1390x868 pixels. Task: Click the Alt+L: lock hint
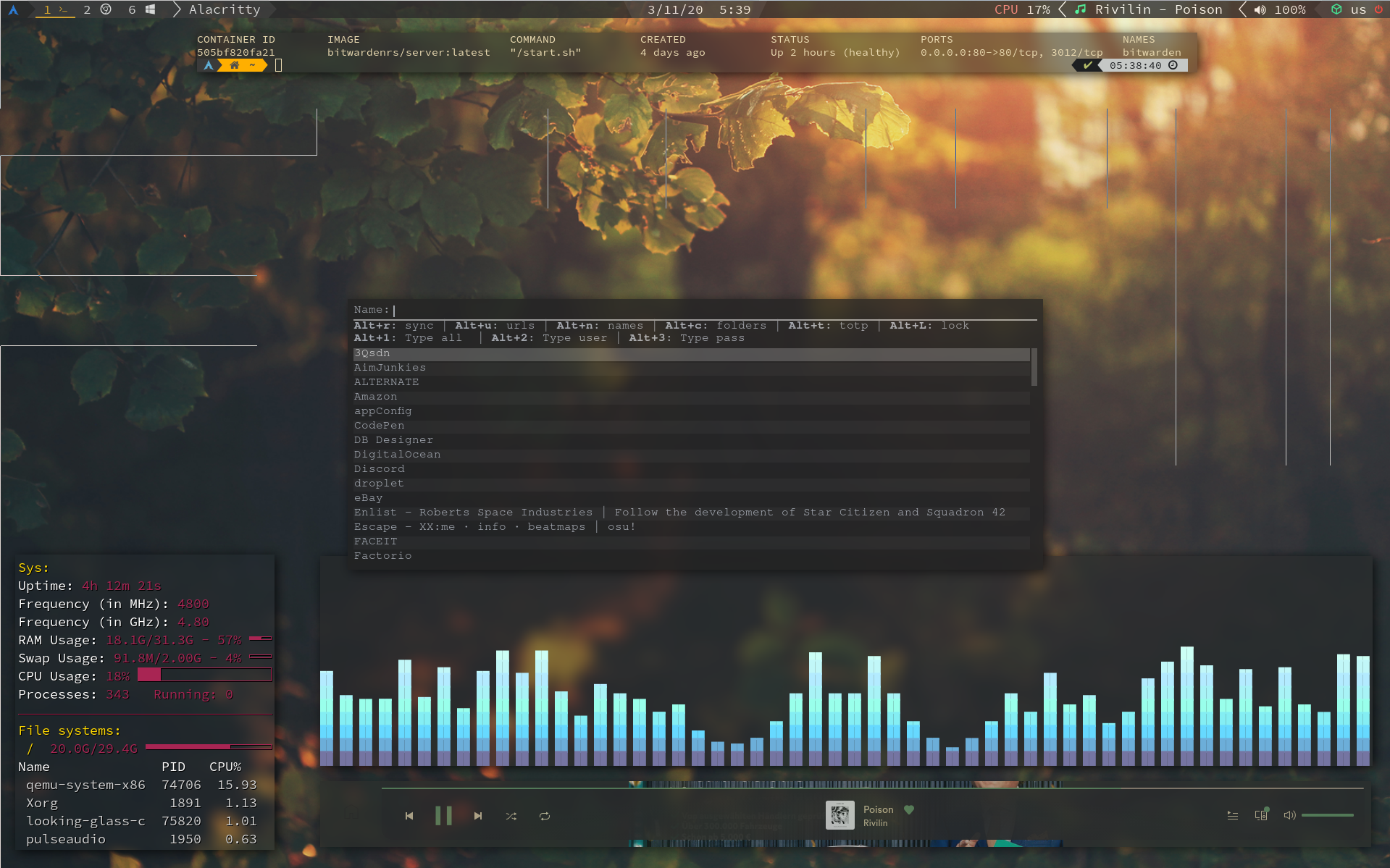pos(929,326)
